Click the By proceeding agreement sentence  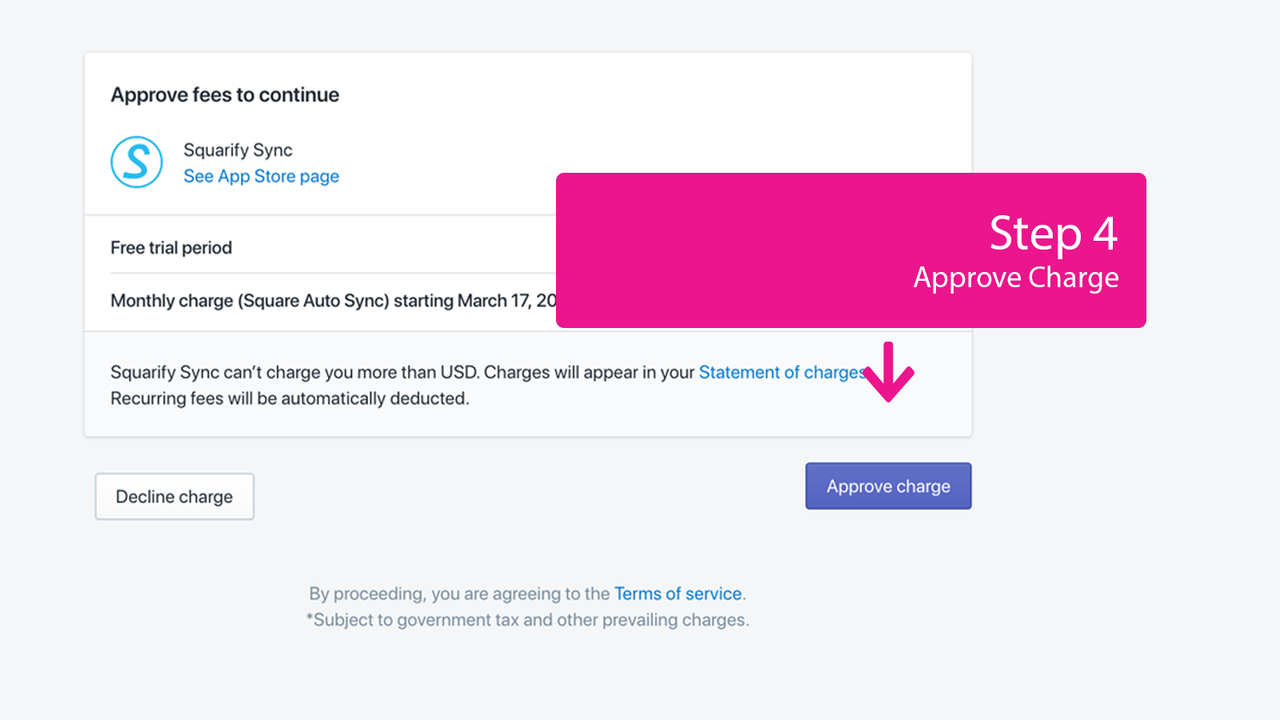(527, 594)
